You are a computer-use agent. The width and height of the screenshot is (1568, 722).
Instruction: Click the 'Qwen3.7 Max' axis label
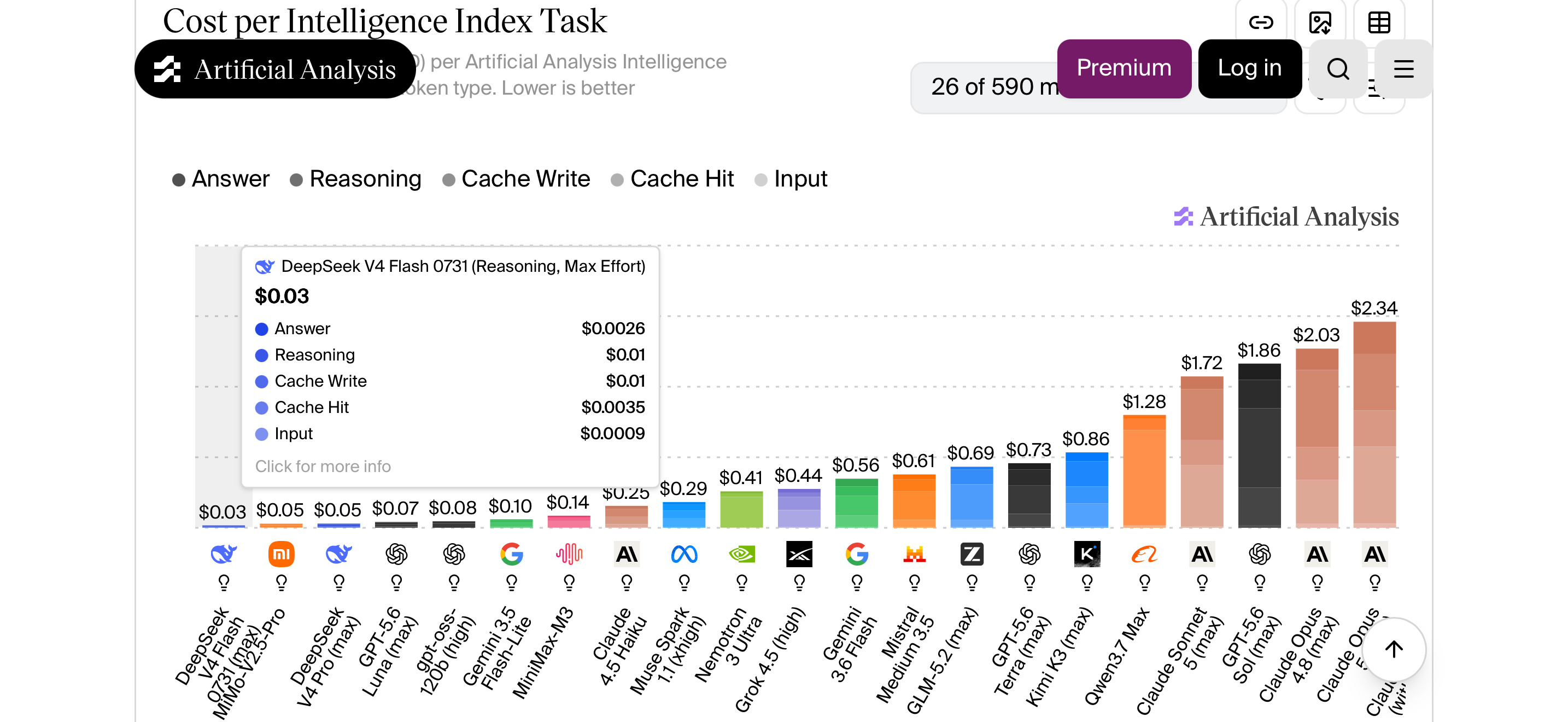(x=1118, y=655)
